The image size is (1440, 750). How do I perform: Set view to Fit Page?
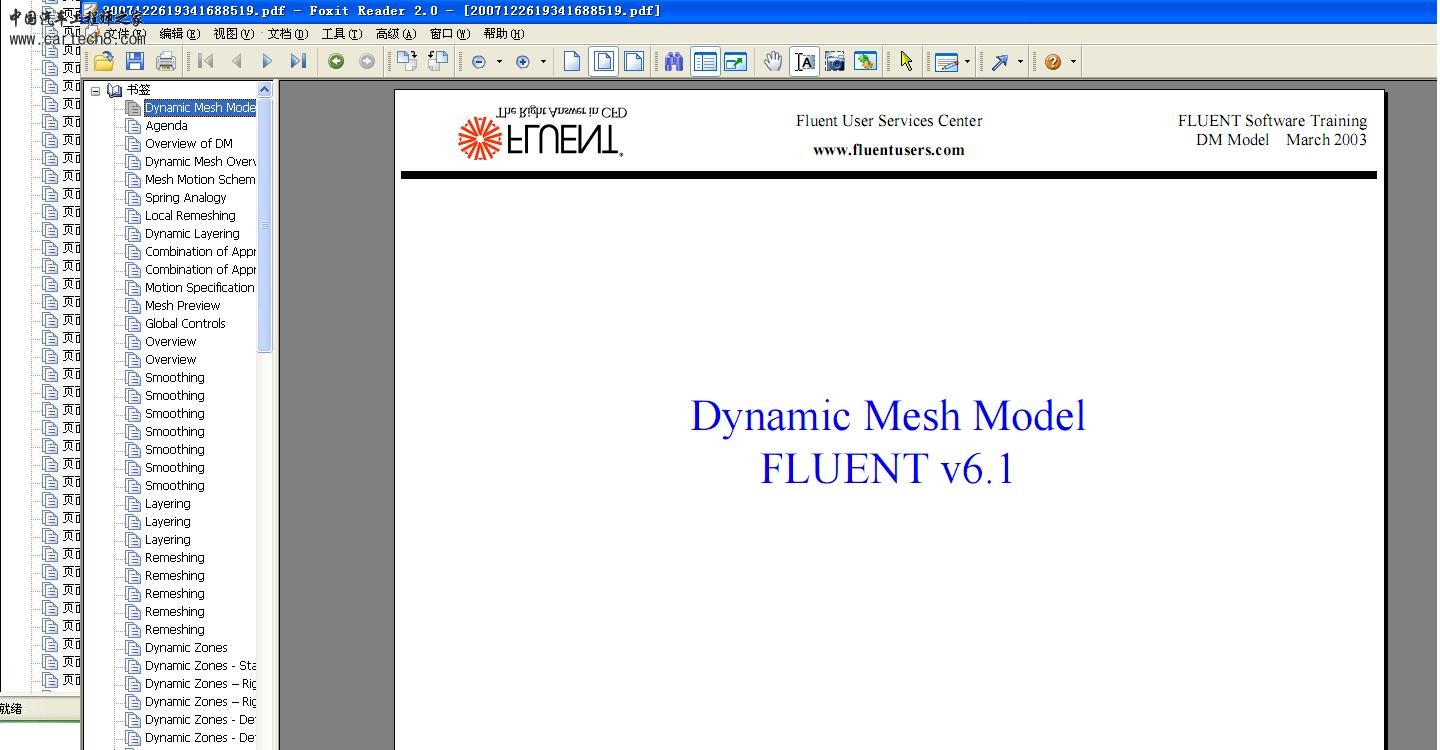pyautogui.click(x=603, y=62)
